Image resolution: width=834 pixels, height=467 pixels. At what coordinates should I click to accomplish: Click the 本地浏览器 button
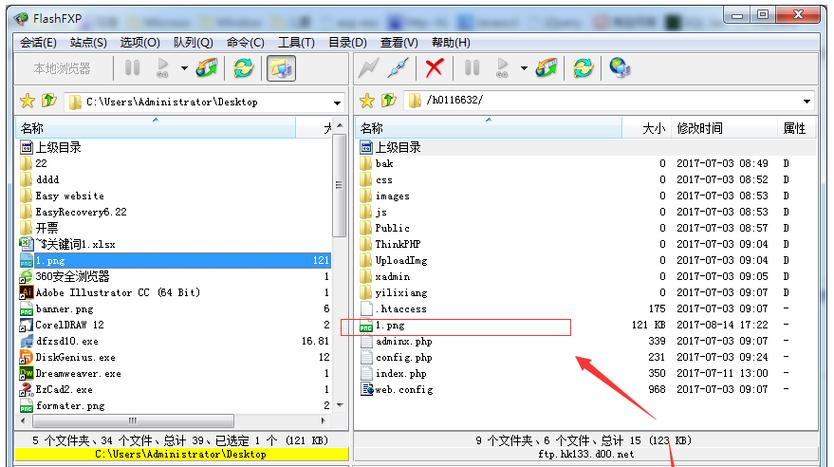tap(62, 69)
